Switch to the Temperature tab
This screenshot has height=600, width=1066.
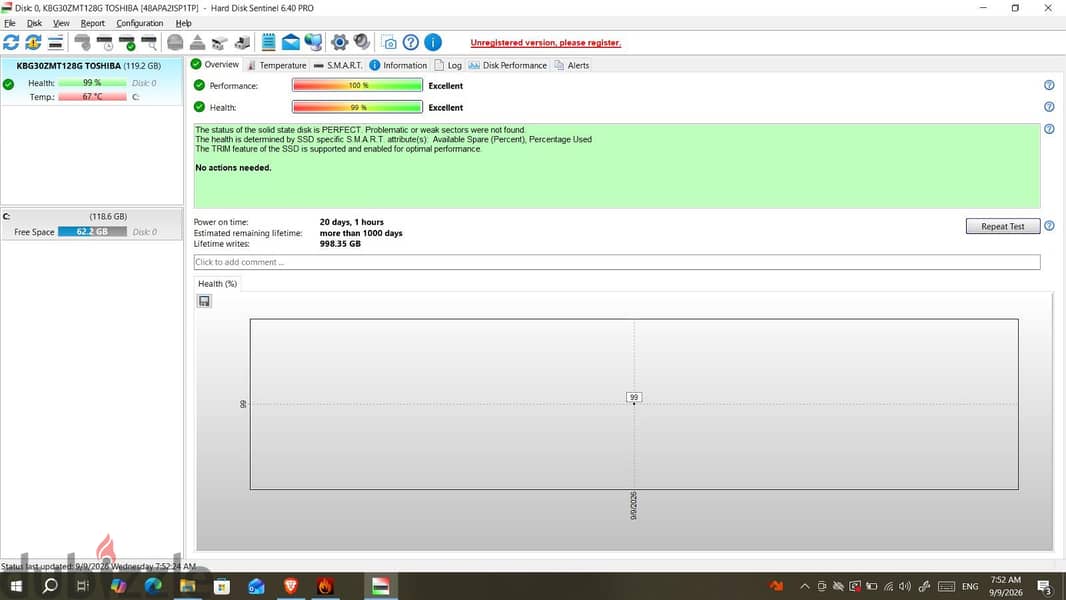pyautogui.click(x=276, y=65)
